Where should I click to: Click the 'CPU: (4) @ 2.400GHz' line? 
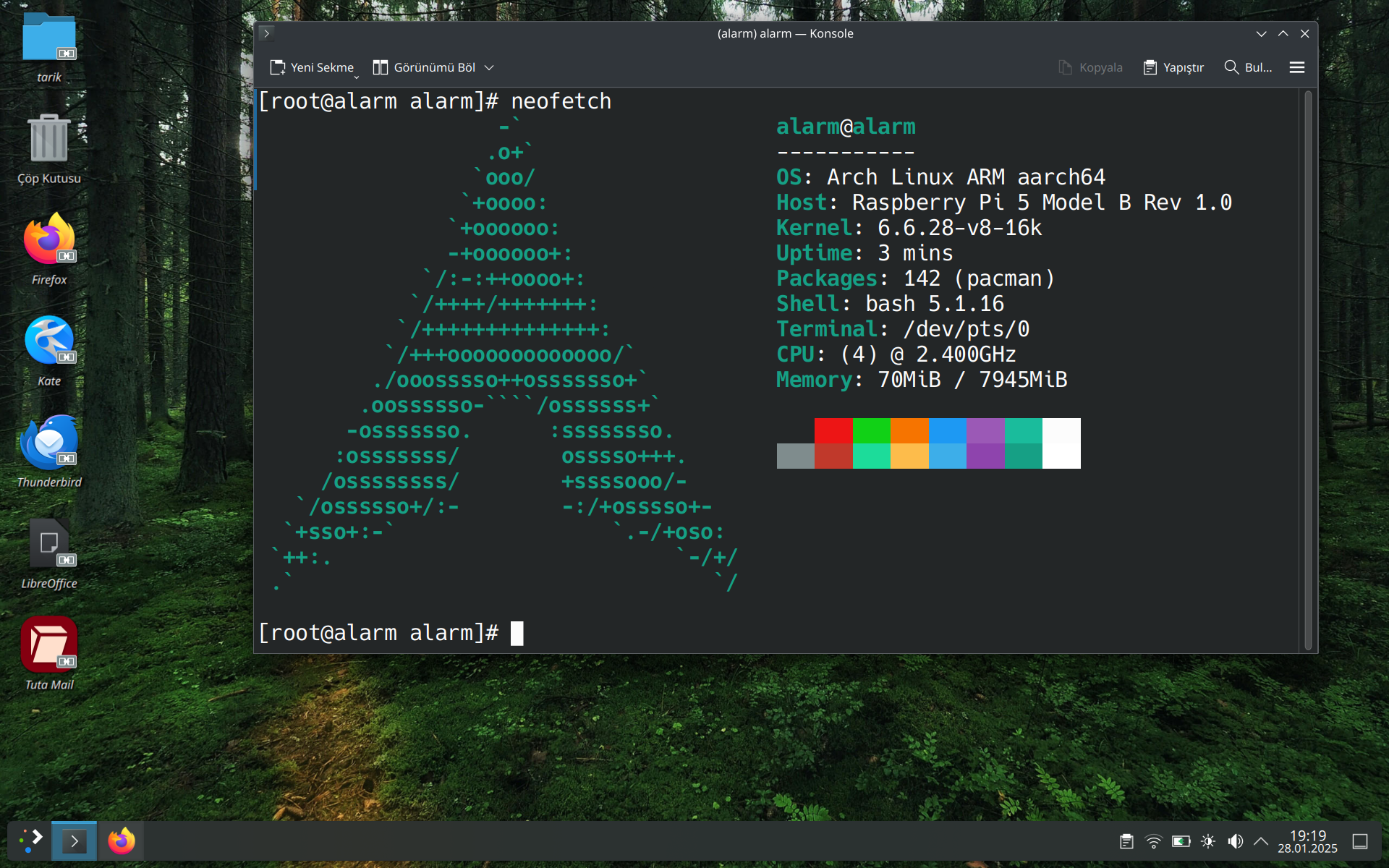(x=896, y=354)
